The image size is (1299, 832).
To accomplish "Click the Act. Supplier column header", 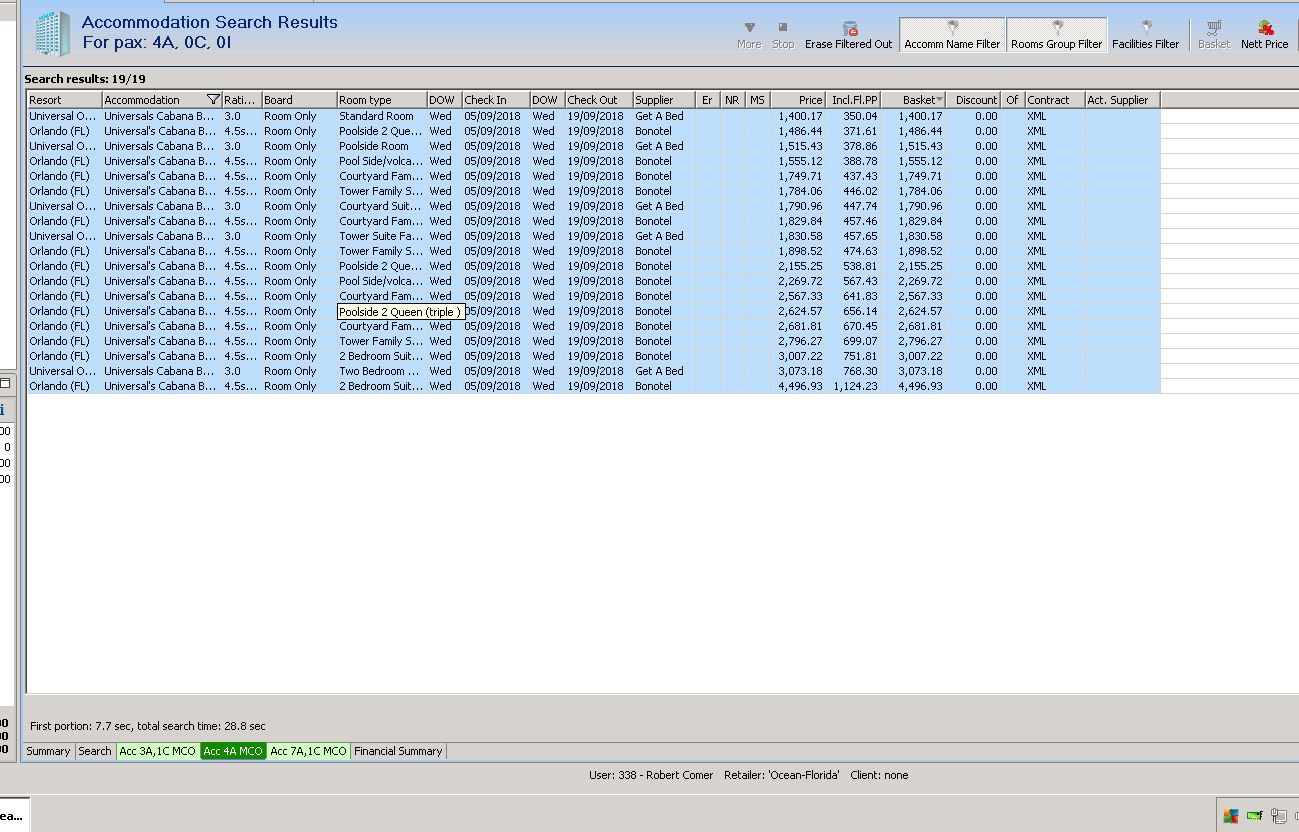I will point(1122,100).
